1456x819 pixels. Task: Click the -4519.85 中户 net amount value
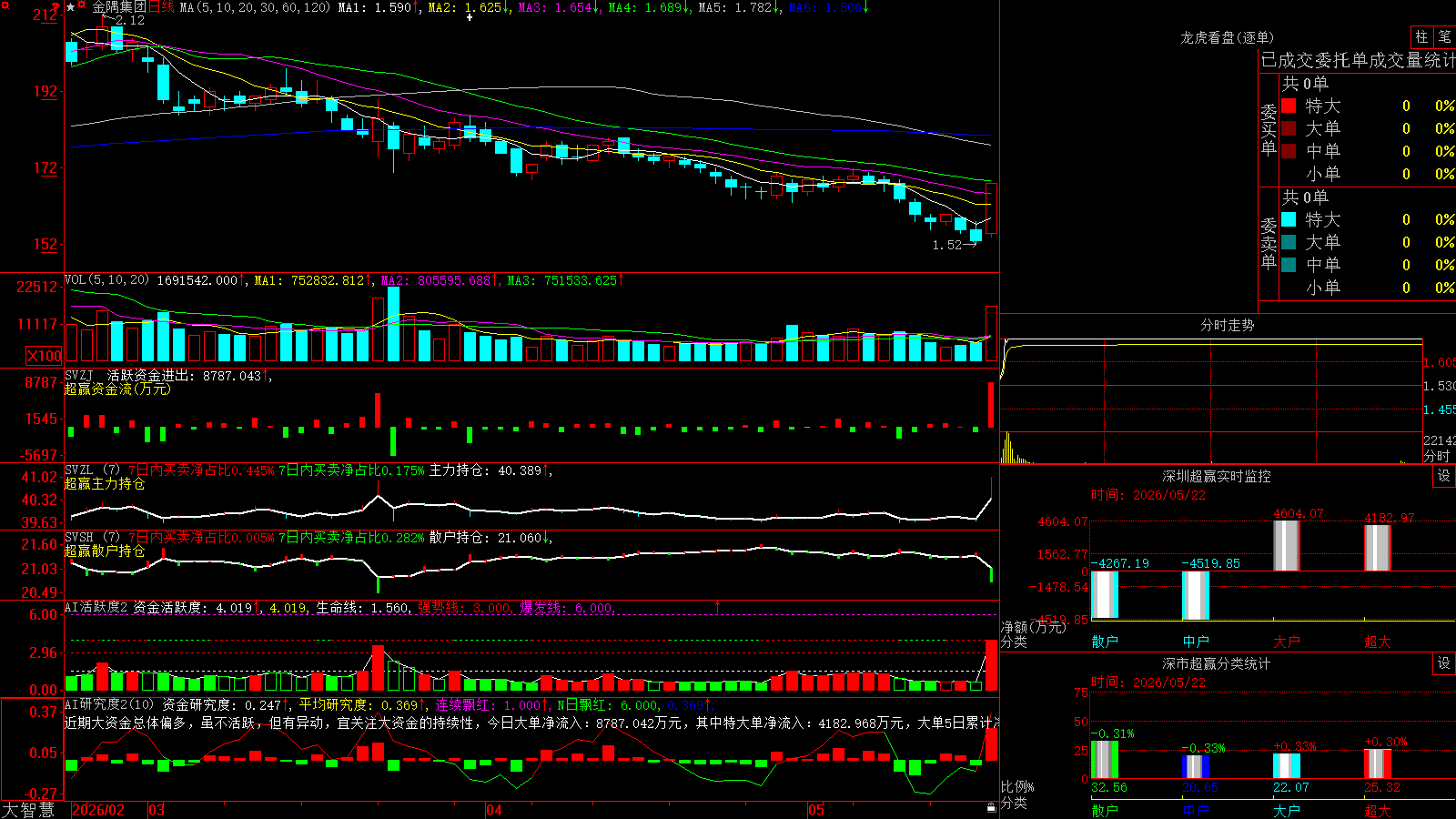pyautogui.click(x=1211, y=563)
